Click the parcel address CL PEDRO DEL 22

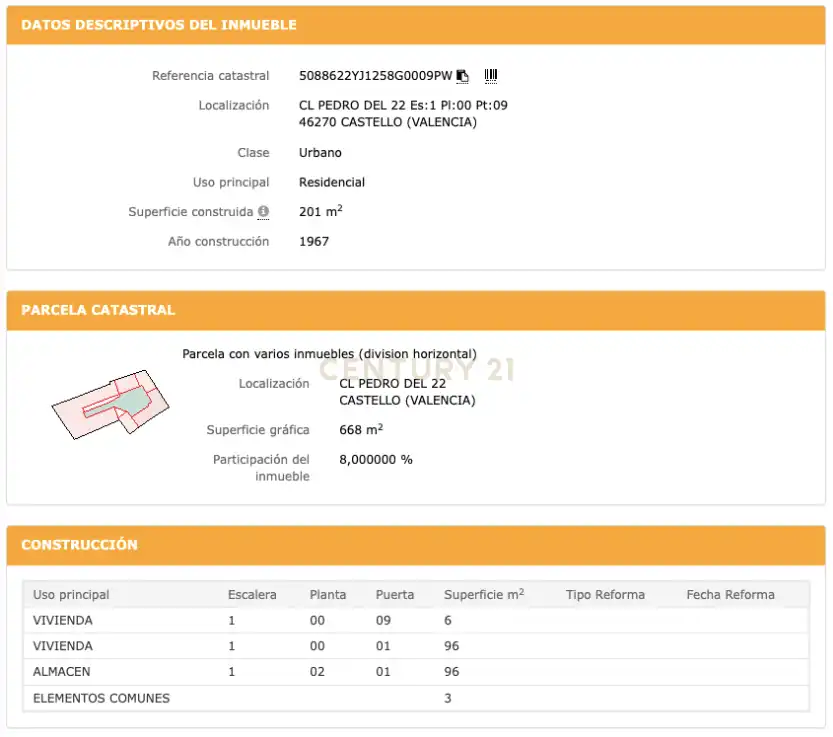(x=393, y=384)
